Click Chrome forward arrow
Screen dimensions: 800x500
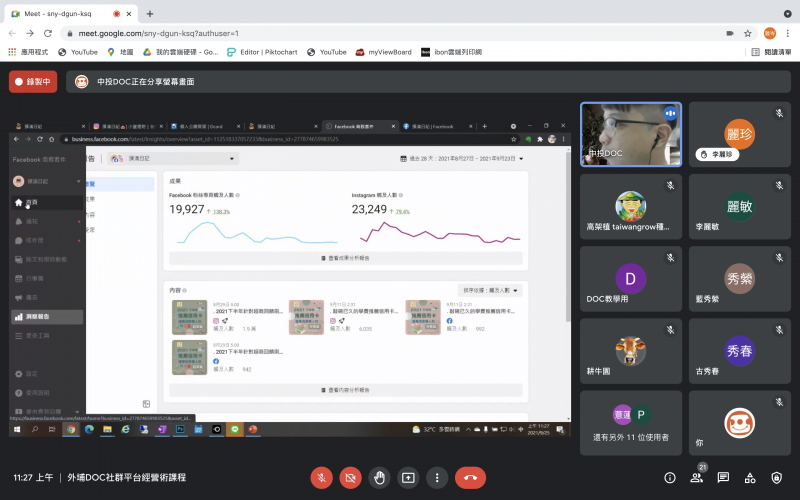(x=30, y=33)
